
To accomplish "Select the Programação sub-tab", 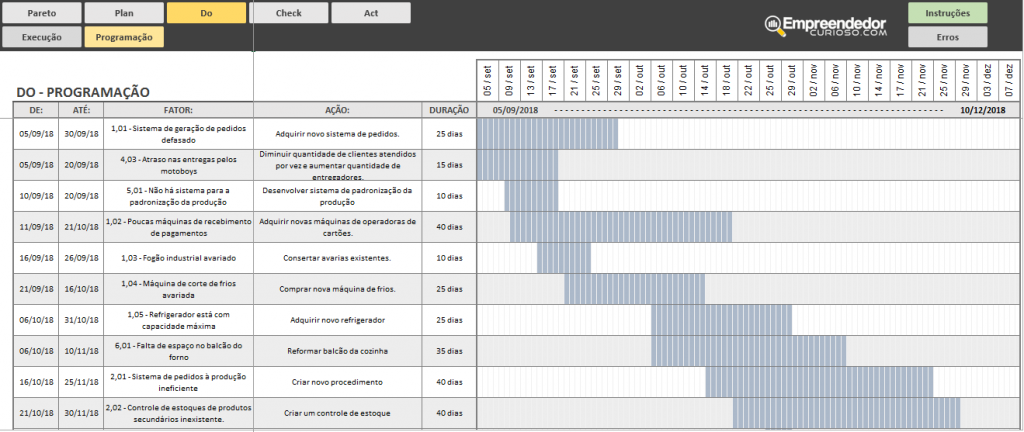I will click(x=124, y=37).
